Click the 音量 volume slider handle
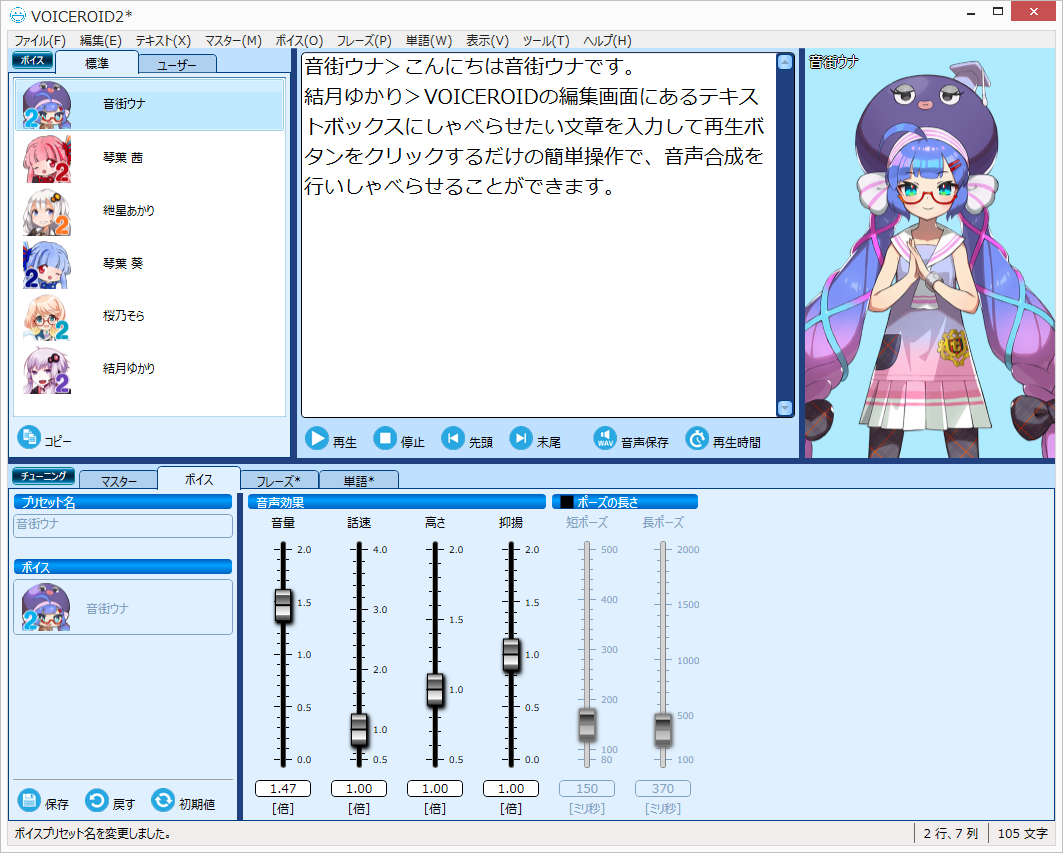1063x853 pixels. [283, 605]
